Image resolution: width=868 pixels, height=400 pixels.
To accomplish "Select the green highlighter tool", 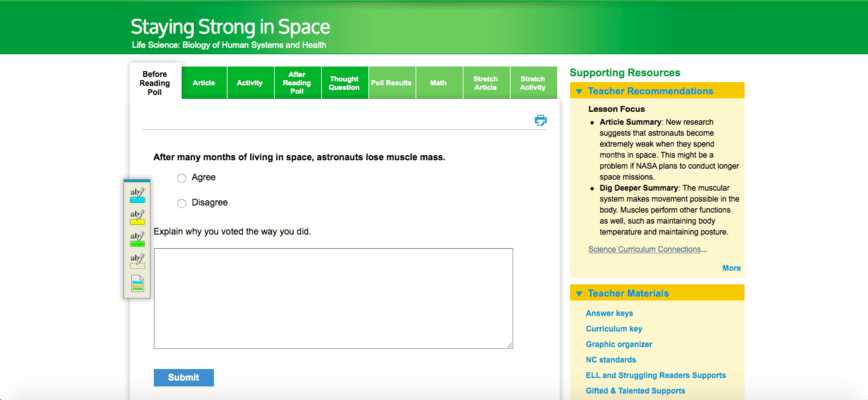I will 137,239.
